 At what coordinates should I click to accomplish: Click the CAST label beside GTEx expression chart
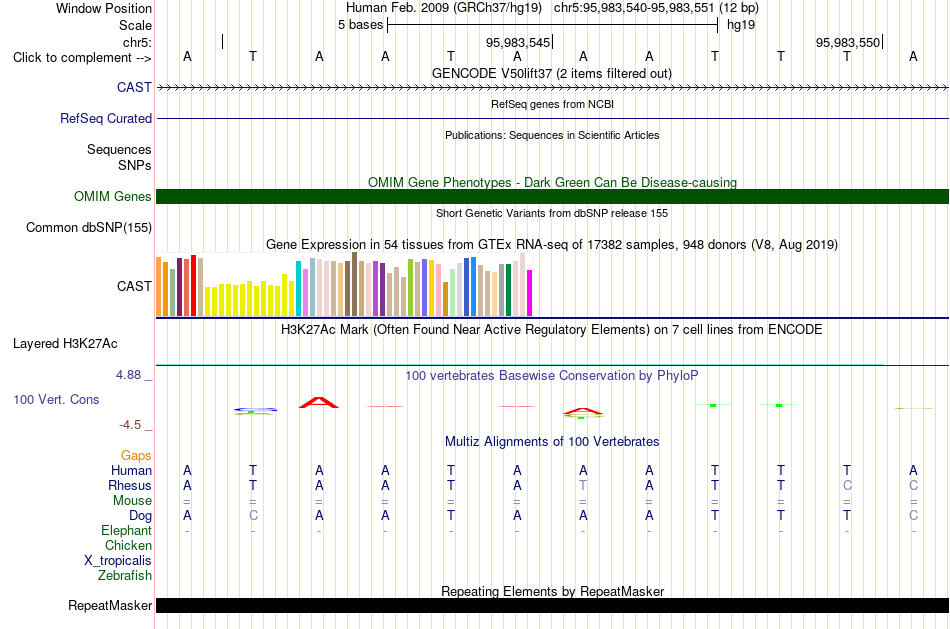(134, 286)
